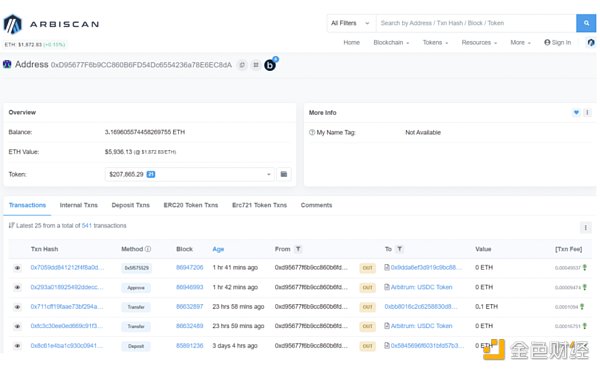The image size is (600, 371).
Task: Switch to the ERC20 Token Txns tab
Action: point(191,205)
